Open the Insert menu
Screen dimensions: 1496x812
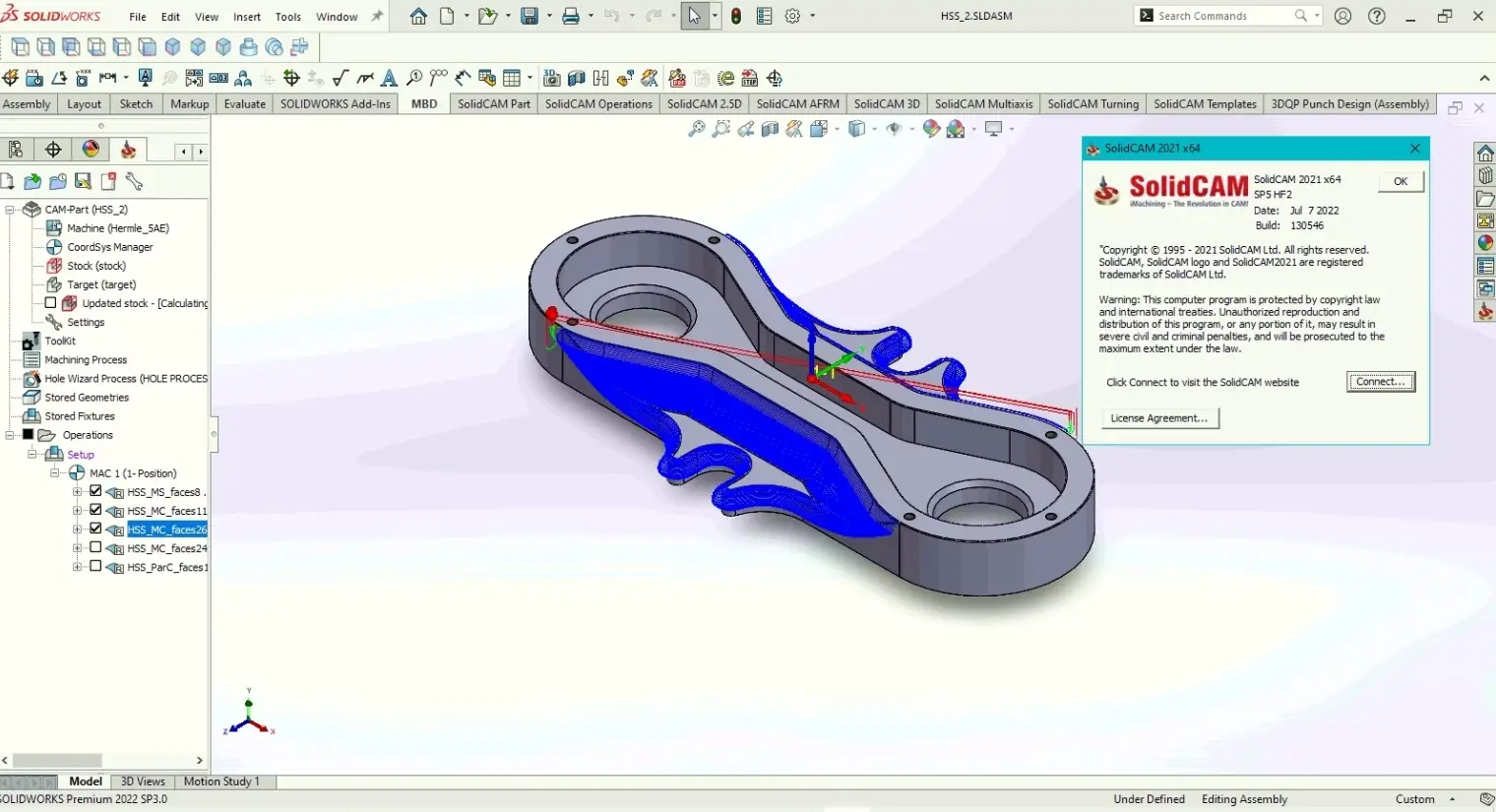click(x=247, y=17)
